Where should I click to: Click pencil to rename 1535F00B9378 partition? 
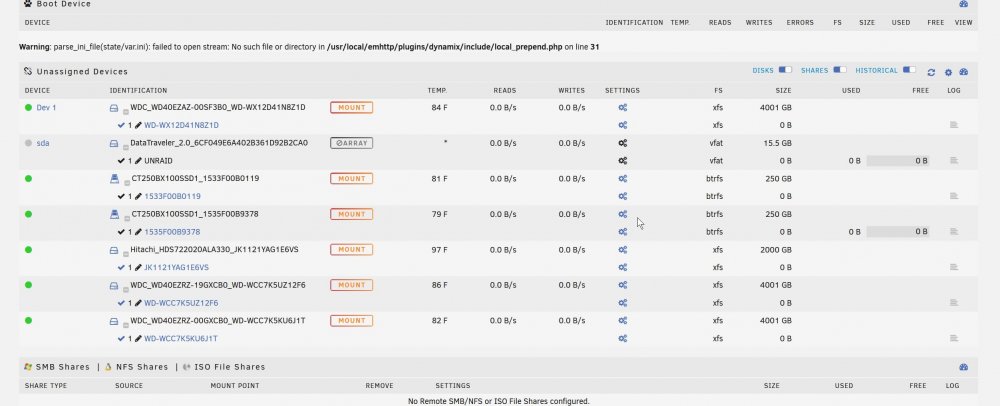(x=138, y=232)
